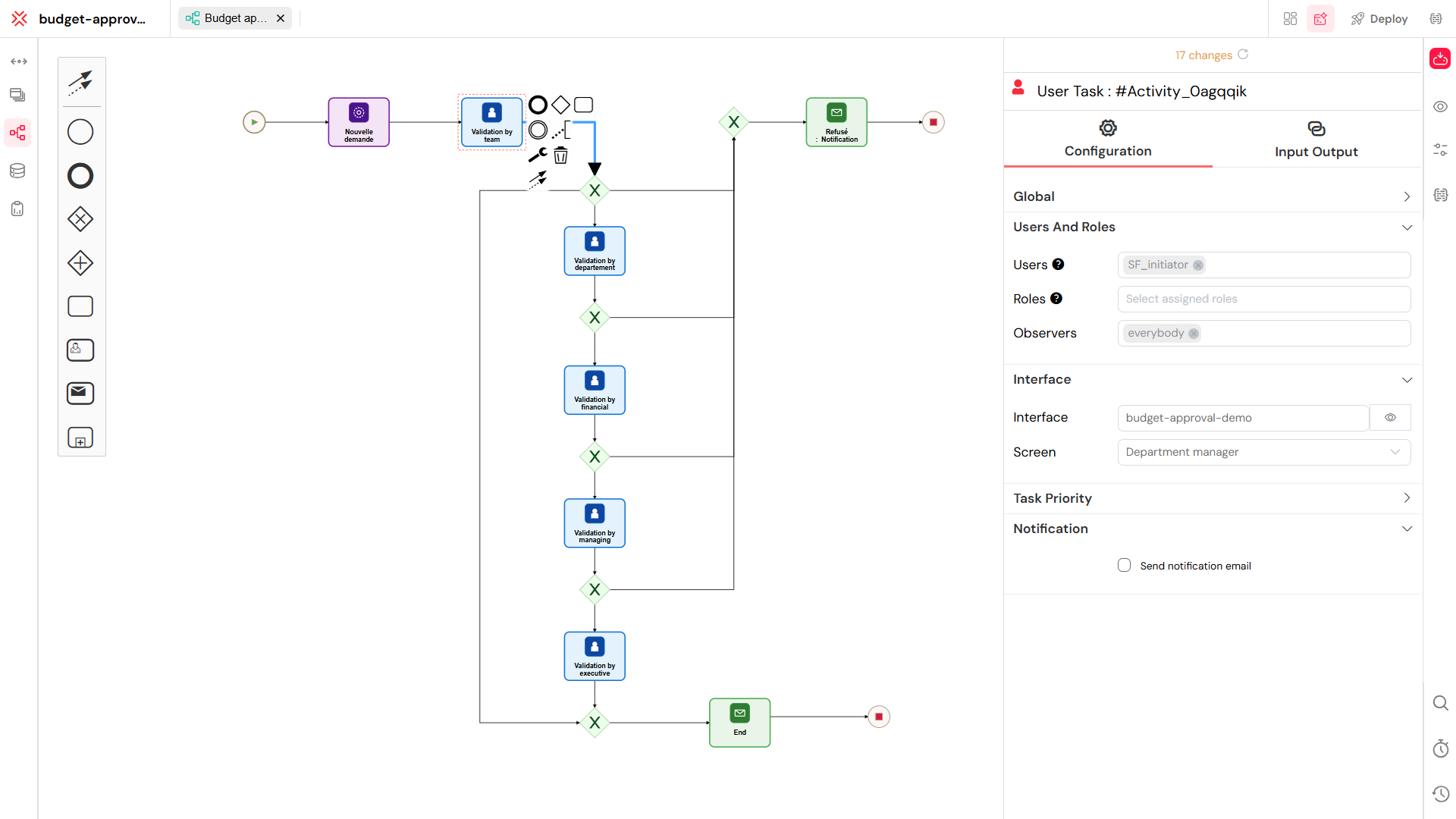Screen dimensions: 1456x819
Task: Open the database section in the left sidebar
Action: 17,171
